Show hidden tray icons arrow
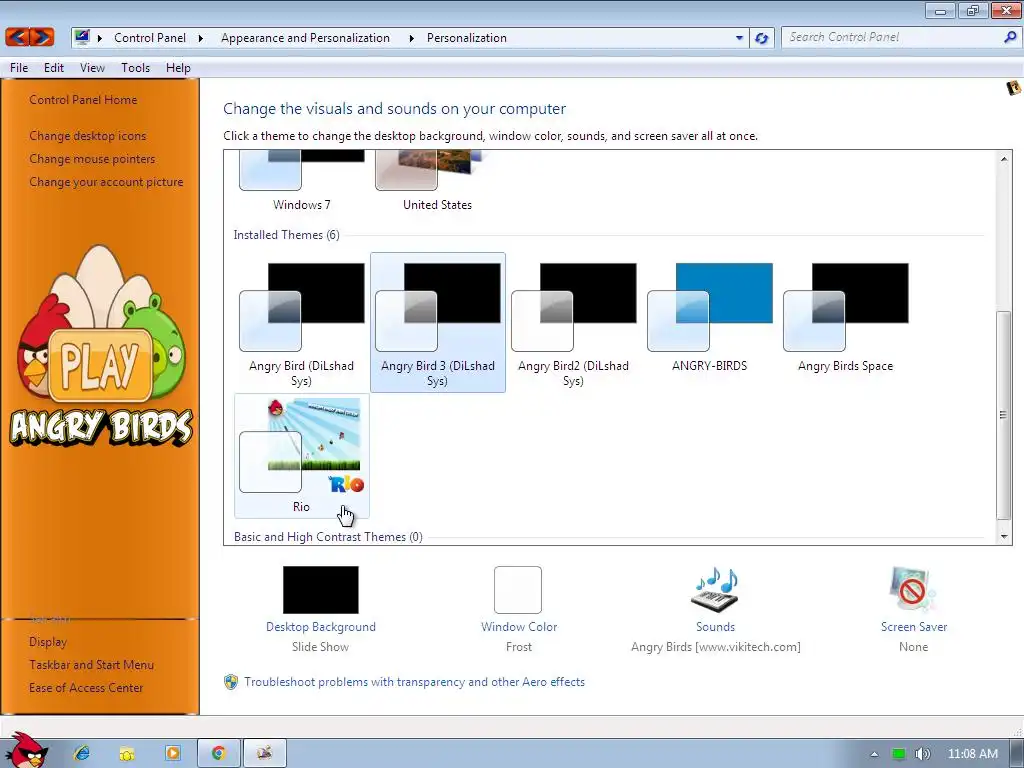Viewport: 1024px width, 768px height. click(x=874, y=754)
